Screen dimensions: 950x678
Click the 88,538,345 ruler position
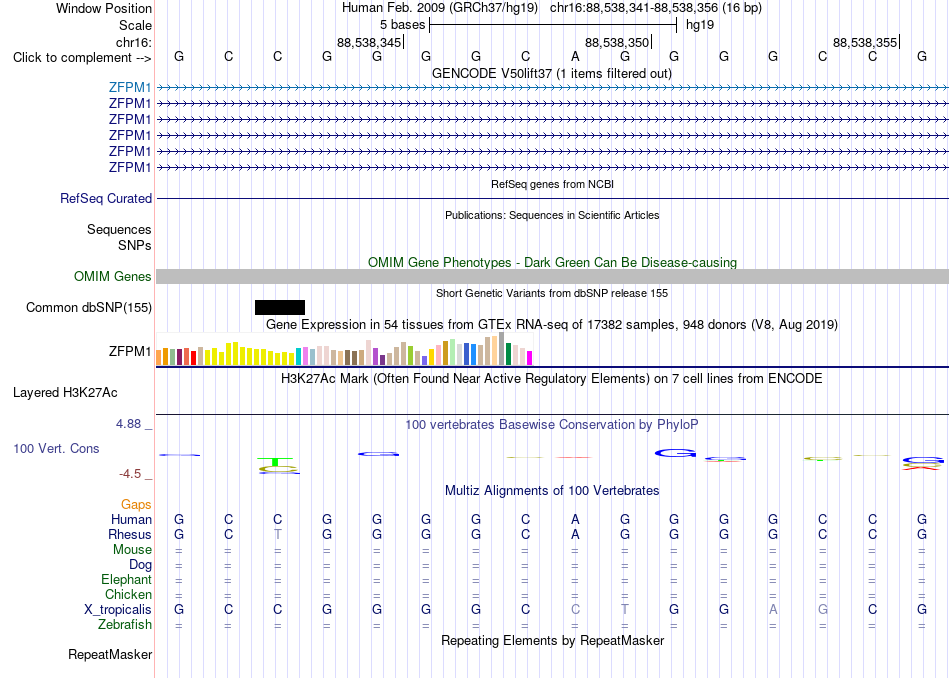pyautogui.click(x=369, y=42)
